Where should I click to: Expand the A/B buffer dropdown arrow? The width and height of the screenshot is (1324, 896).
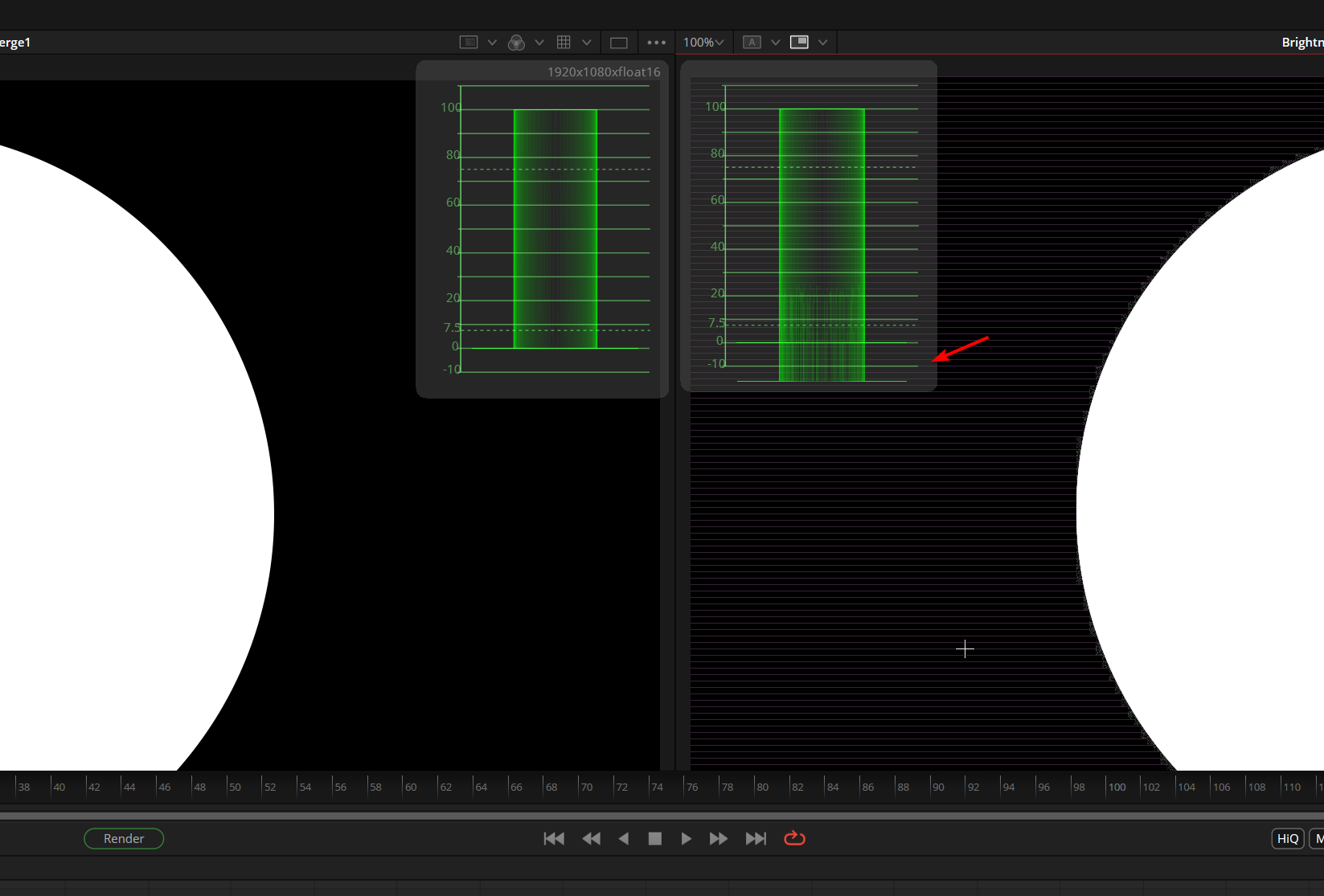tap(776, 43)
